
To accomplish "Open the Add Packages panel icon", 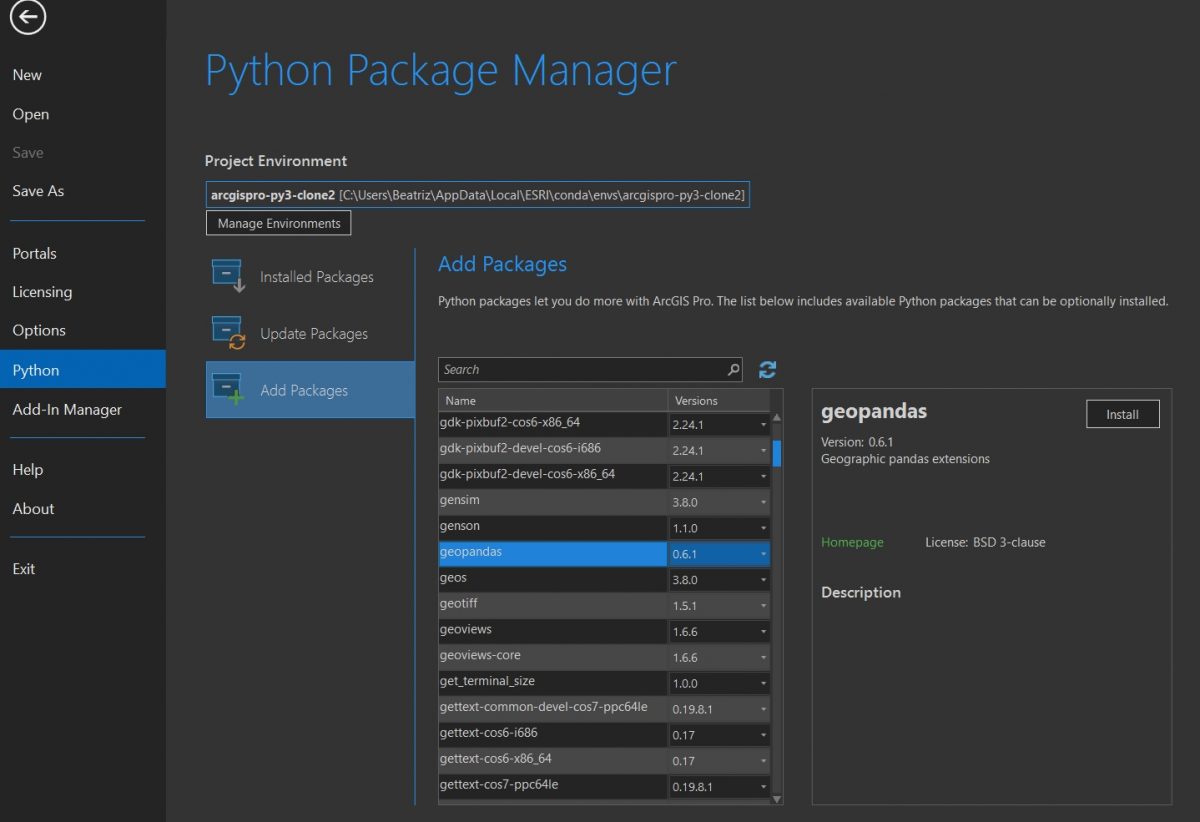I will click(x=226, y=387).
